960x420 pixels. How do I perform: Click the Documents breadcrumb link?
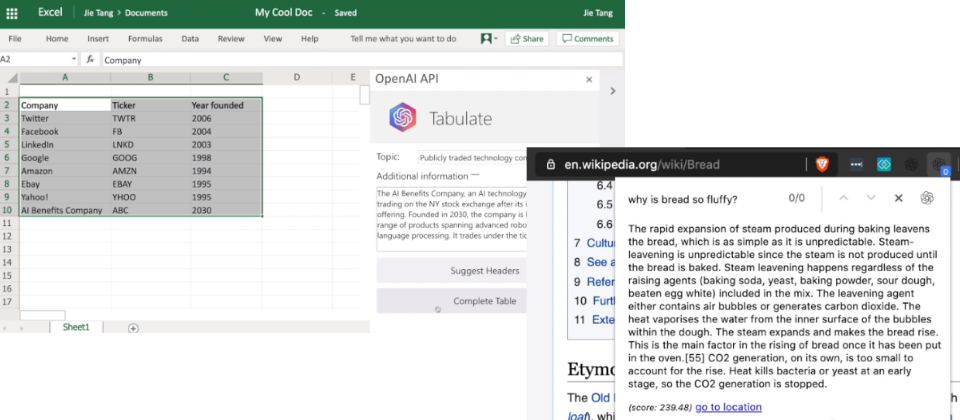tap(146, 13)
